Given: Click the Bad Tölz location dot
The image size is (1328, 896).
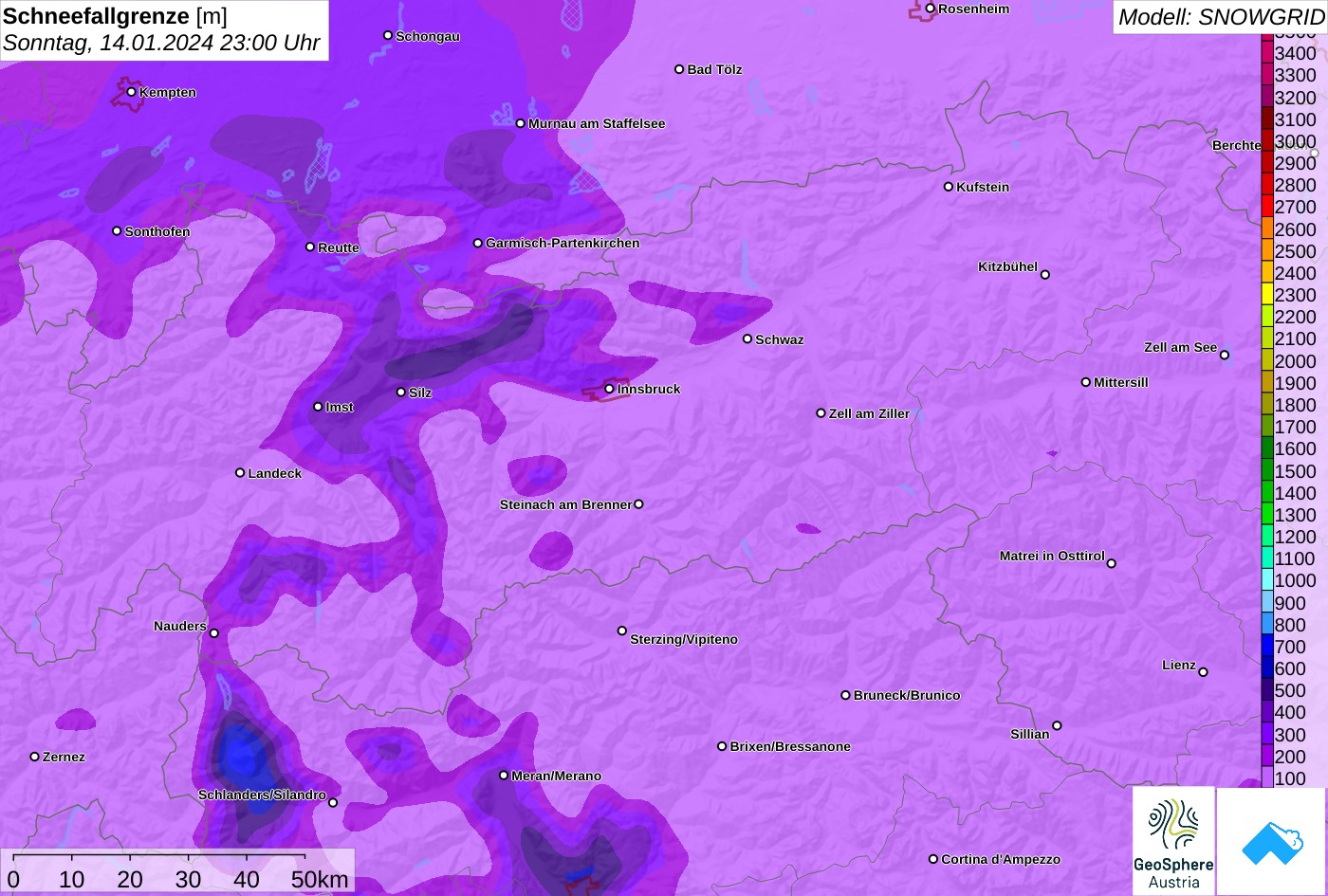Looking at the screenshot, I should 679,69.
